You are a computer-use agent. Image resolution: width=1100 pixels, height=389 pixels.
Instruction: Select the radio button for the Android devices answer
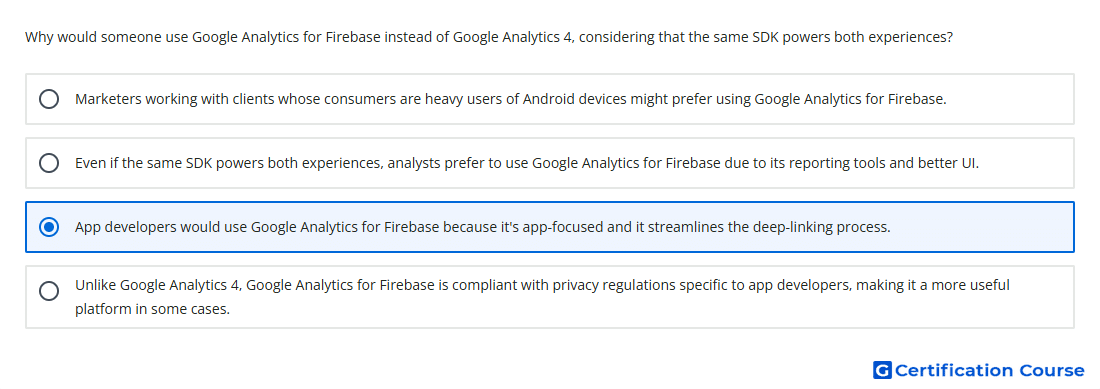click(x=49, y=99)
